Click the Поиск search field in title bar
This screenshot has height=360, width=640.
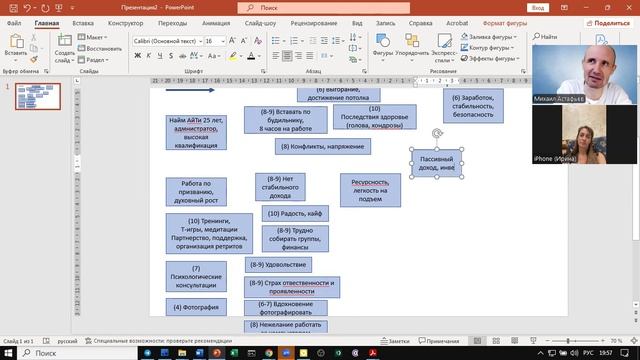tap(324, 8)
